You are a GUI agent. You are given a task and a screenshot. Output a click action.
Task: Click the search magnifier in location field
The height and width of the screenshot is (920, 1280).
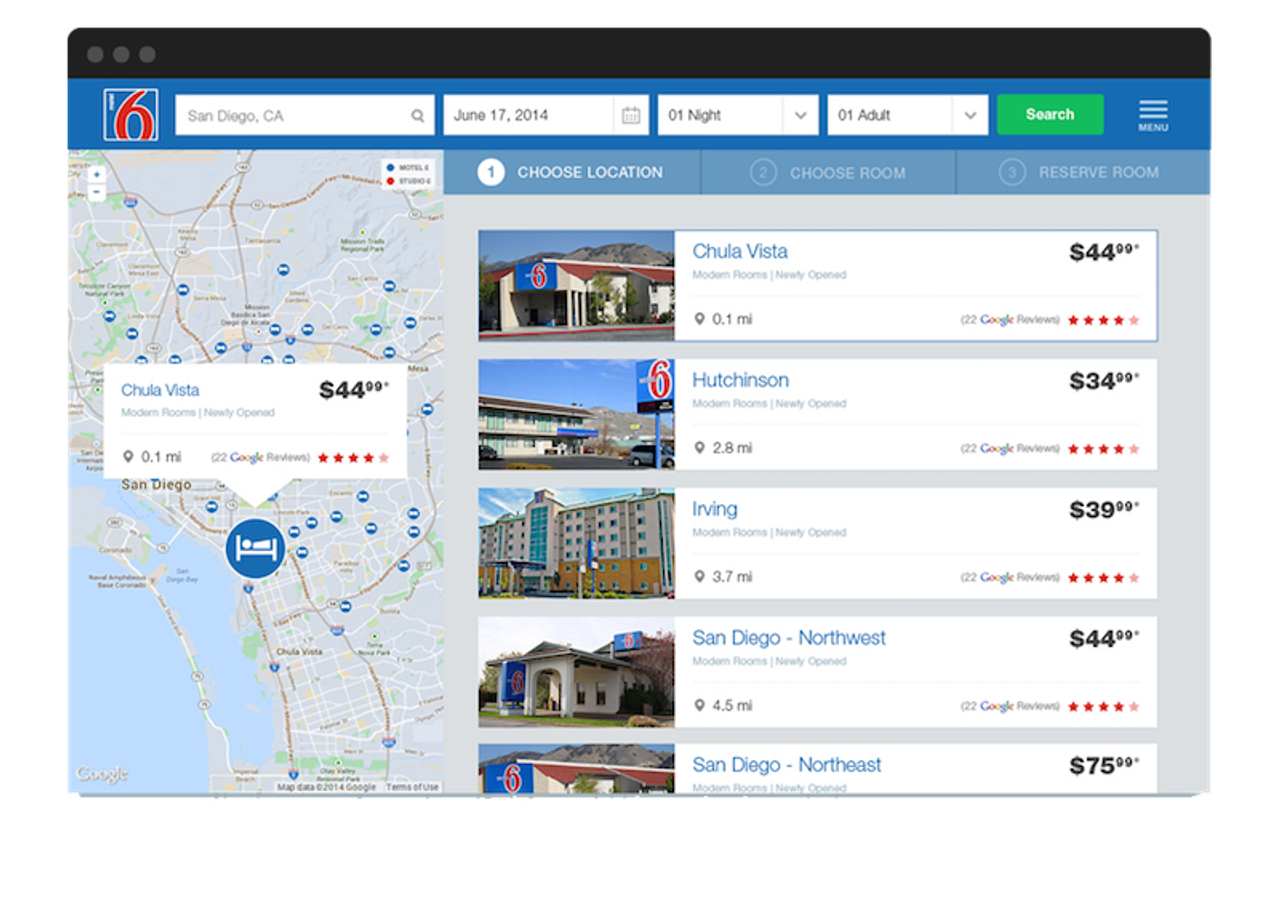(x=418, y=116)
